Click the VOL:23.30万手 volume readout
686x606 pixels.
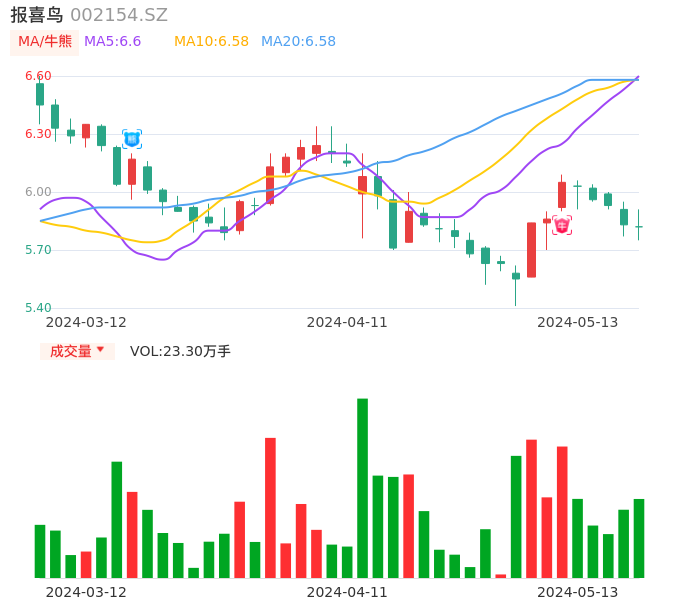click(x=180, y=351)
